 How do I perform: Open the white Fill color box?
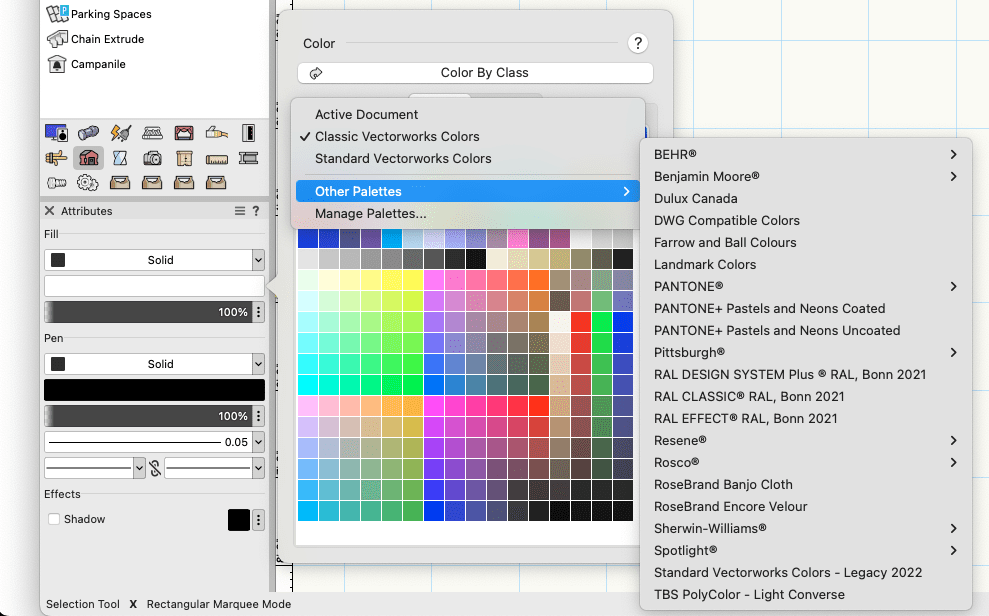pyautogui.click(x=154, y=286)
